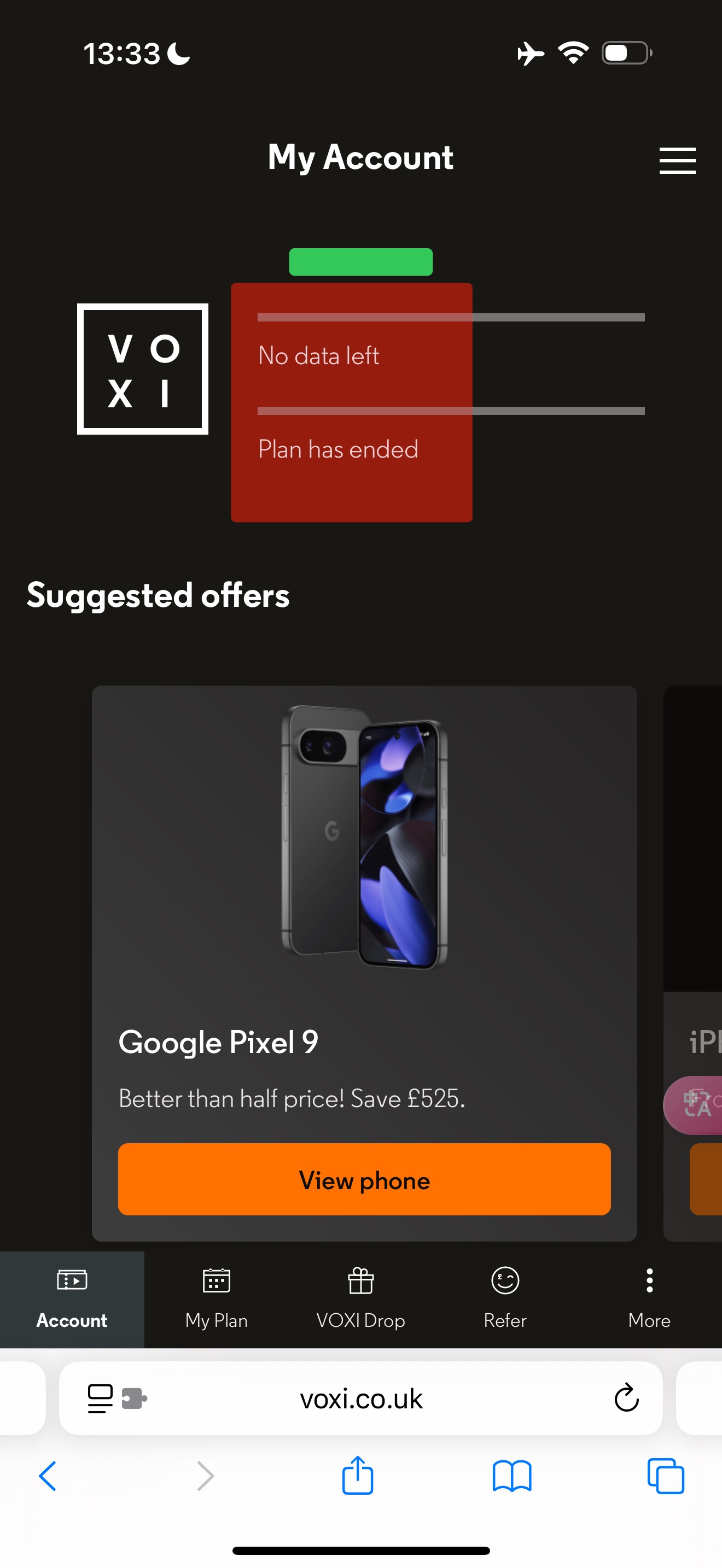The image size is (722, 1568).
Task: Switch to My Plan tab
Action: (216, 1300)
